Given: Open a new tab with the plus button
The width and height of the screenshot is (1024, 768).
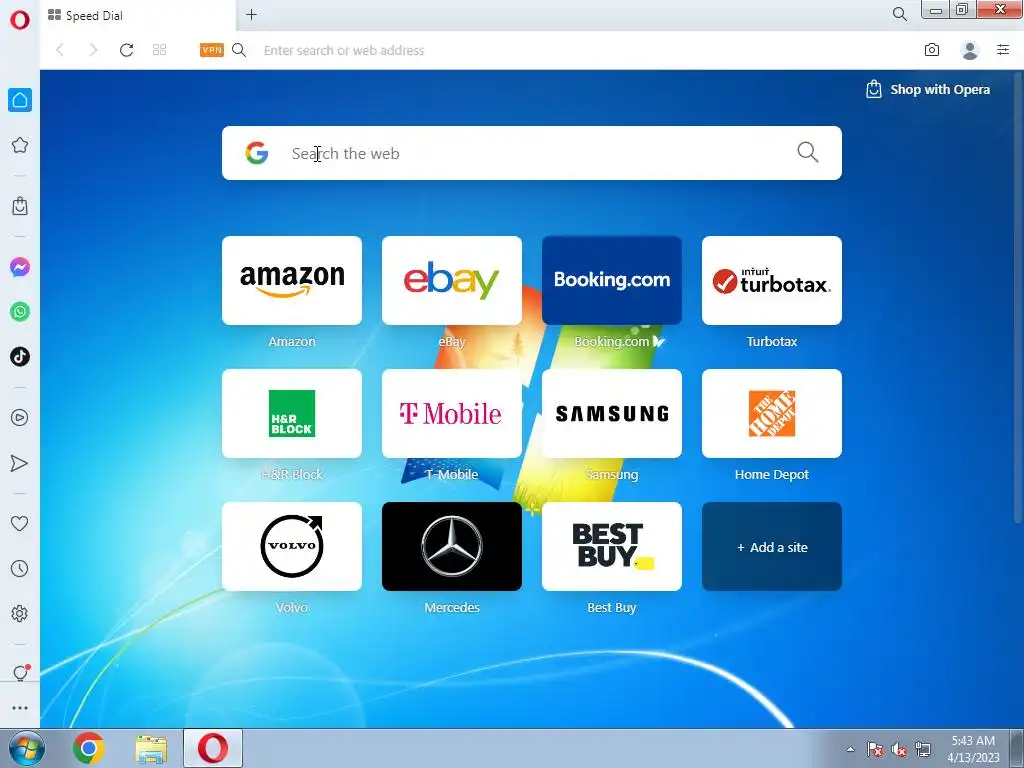Looking at the screenshot, I should pyautogui.click(x=251, y=14).
